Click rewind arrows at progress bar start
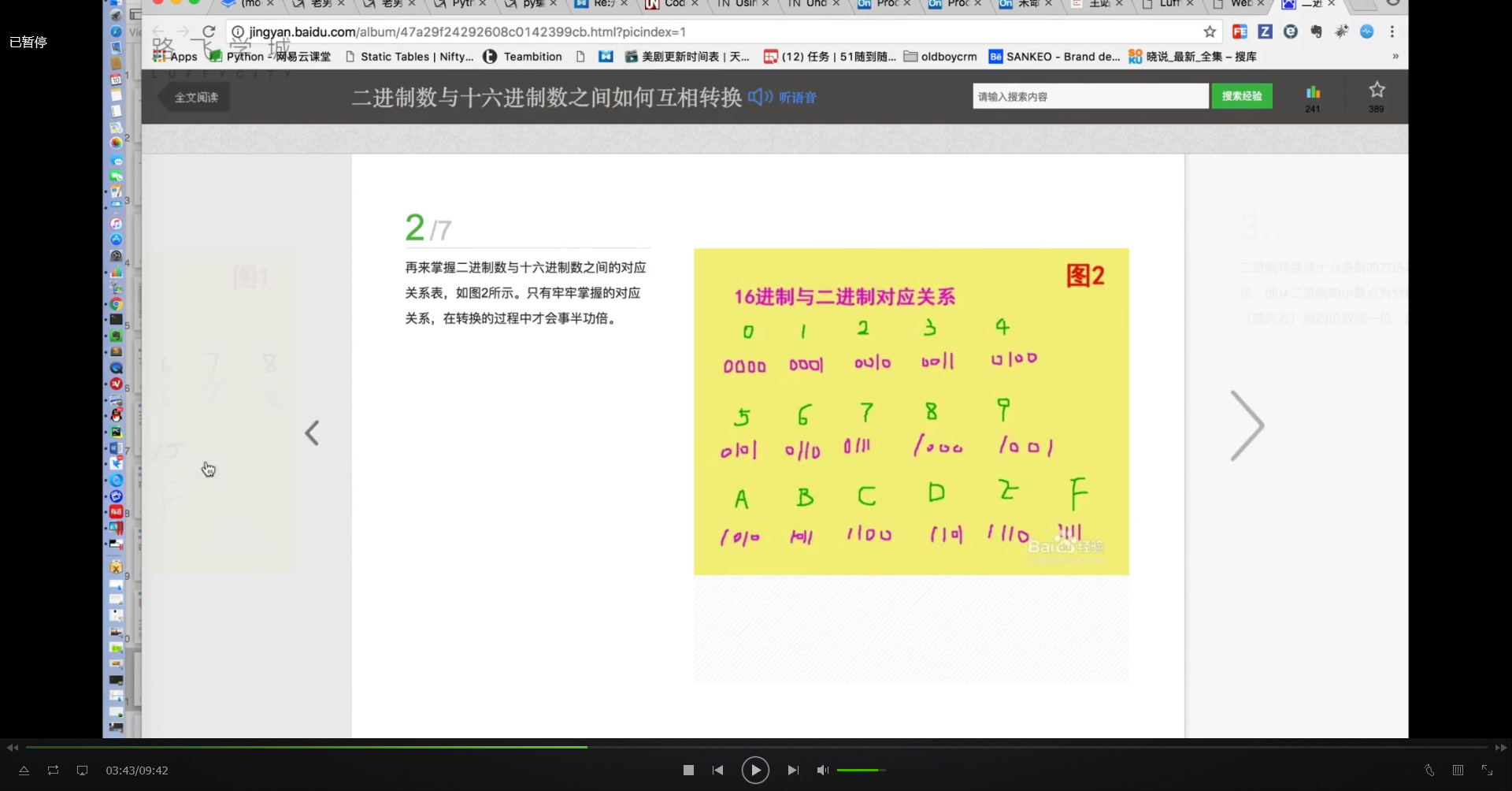 click(x=12, y=747)
